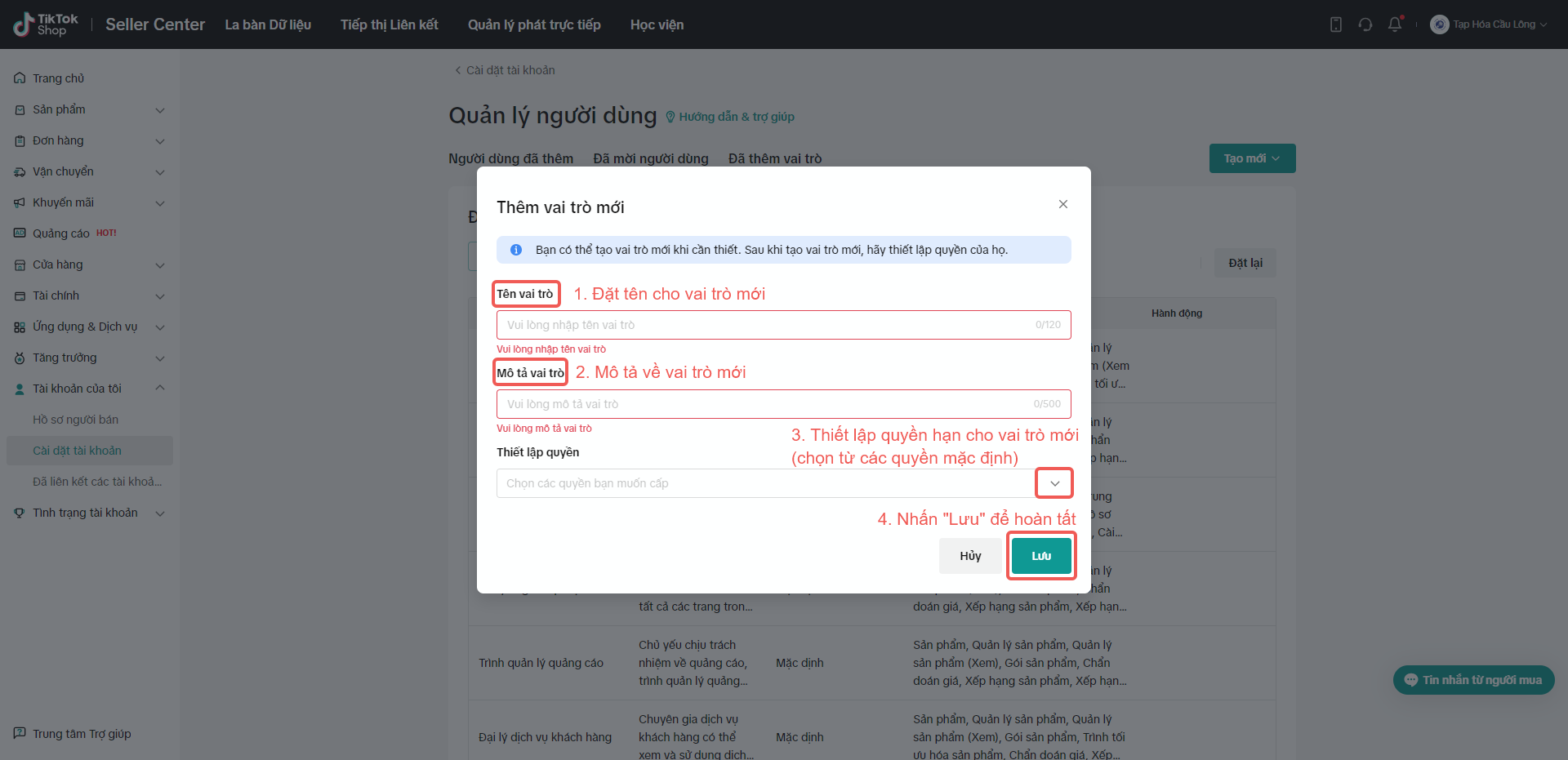Click the chat bubble icon in Tin nhắn từ người mua
Viewport: 1568px width, 760px height.
[x=1410, y=680]
